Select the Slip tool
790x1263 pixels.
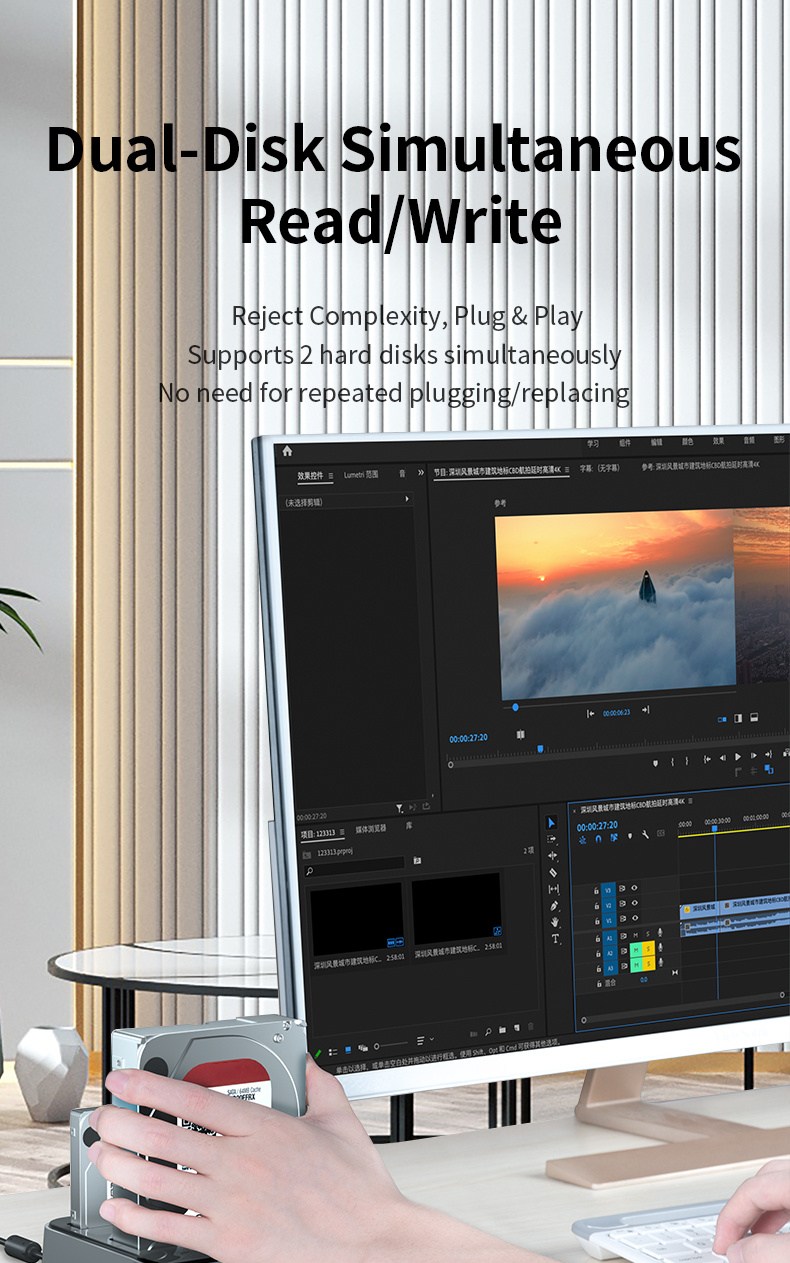point(553,889)
